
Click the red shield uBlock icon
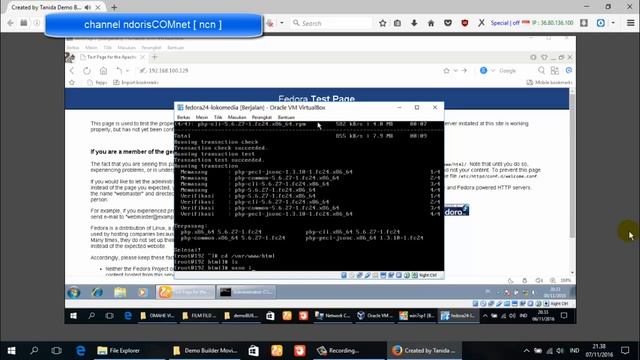pos(464,23)
